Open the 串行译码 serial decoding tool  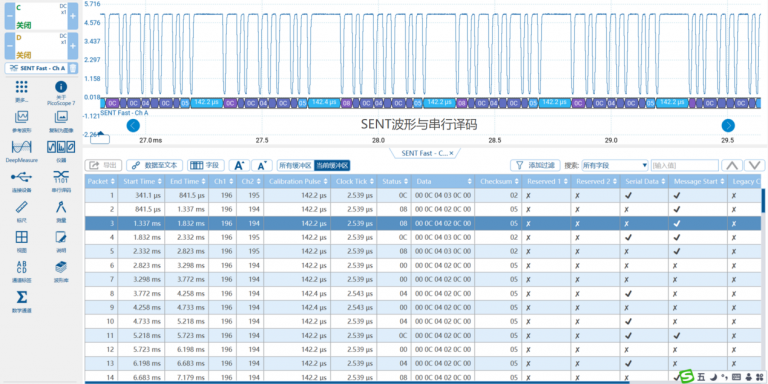click(x=61, y=181)
